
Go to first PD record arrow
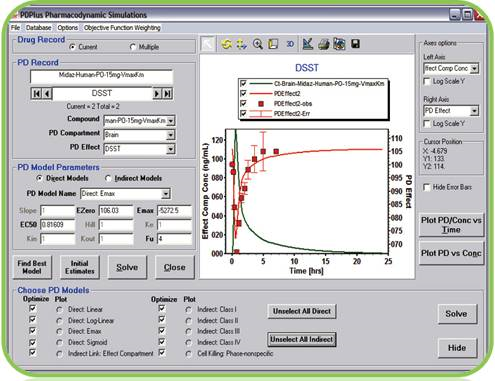[x=36, y=94]
